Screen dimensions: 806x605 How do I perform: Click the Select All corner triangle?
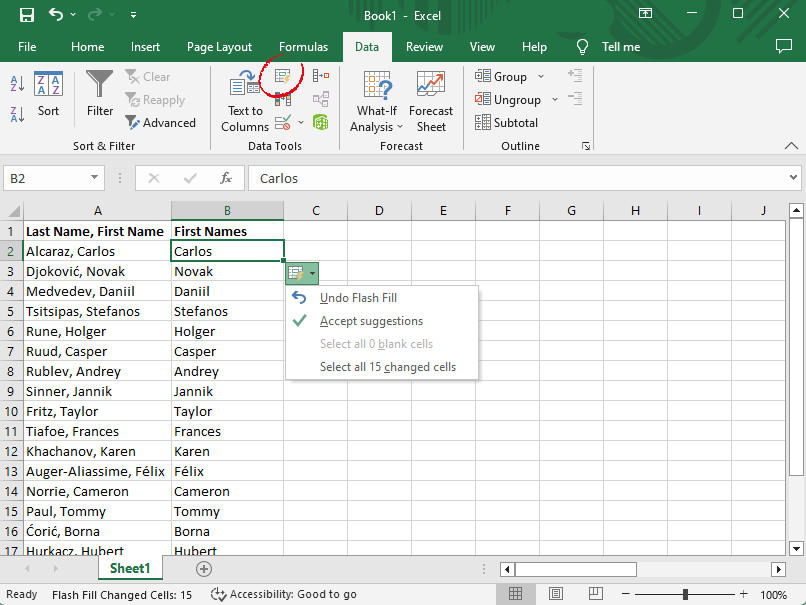tap(13, 211)
